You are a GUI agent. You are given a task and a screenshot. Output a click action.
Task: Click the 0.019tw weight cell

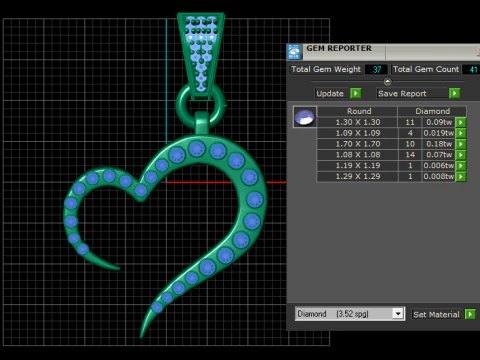click(x=439, y=133)
